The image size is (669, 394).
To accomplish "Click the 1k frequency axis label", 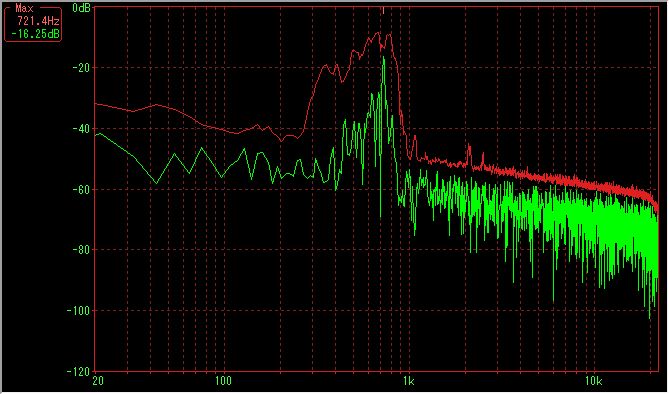I will (x=408, y=381).
